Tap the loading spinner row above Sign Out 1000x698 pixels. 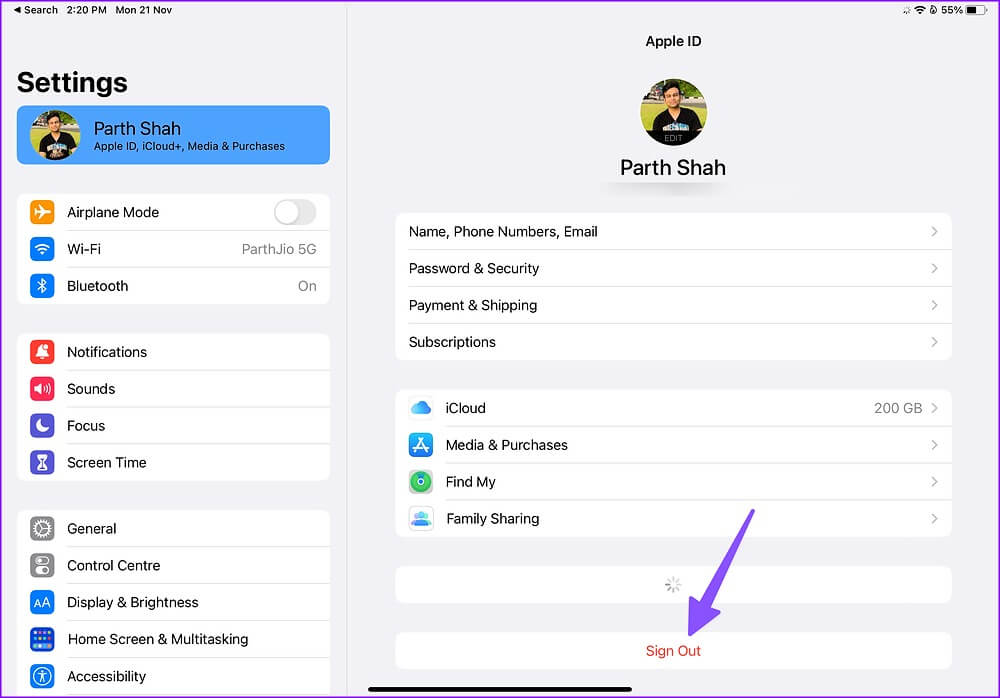tap(673, 584)
